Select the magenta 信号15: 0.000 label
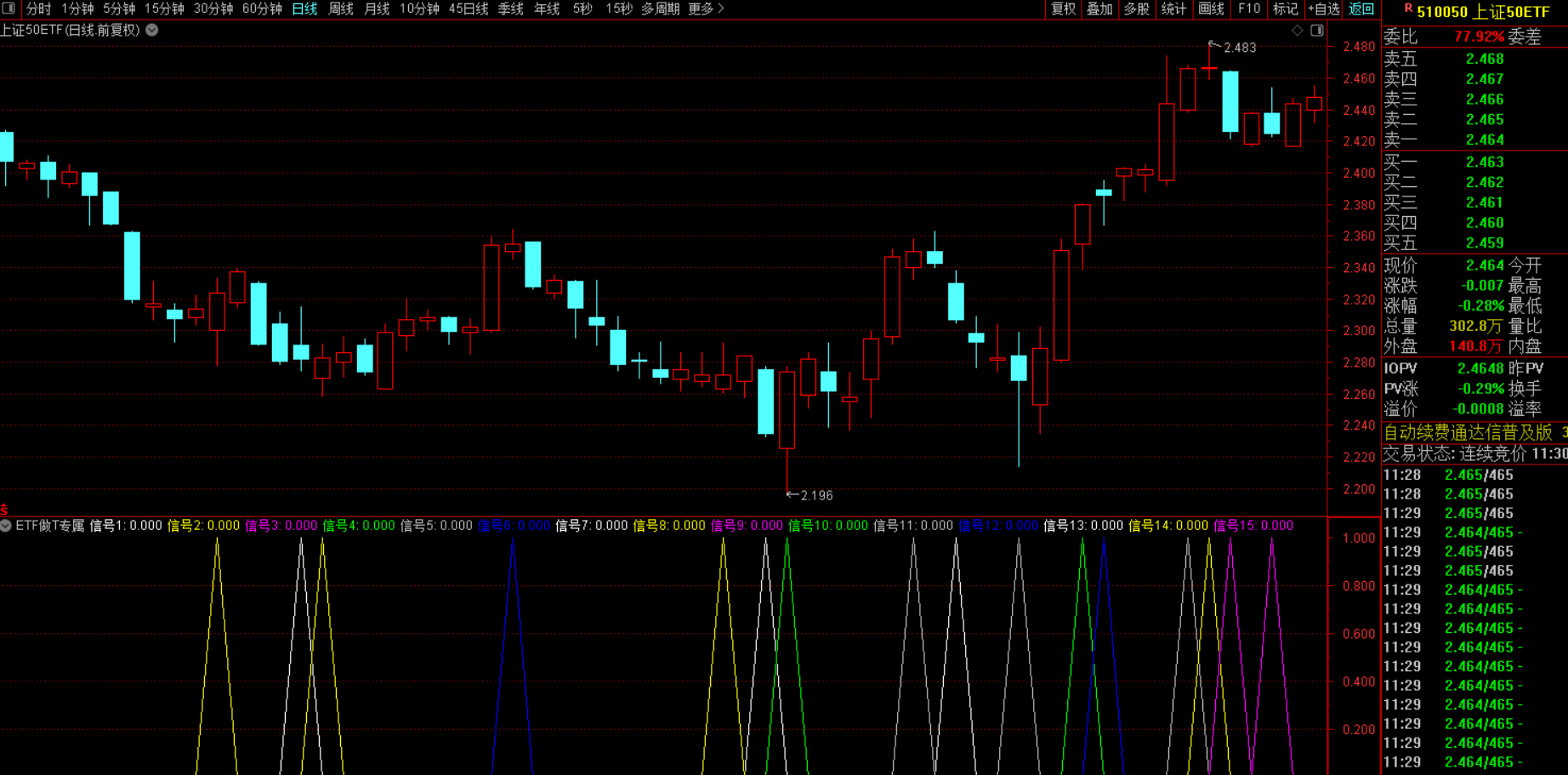Viewport: 1568px width, 775px height. [1253, 526]
